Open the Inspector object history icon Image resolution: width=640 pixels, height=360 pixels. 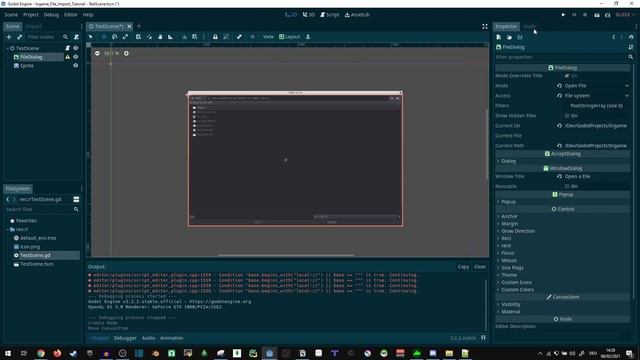click(x=631, y=37)
